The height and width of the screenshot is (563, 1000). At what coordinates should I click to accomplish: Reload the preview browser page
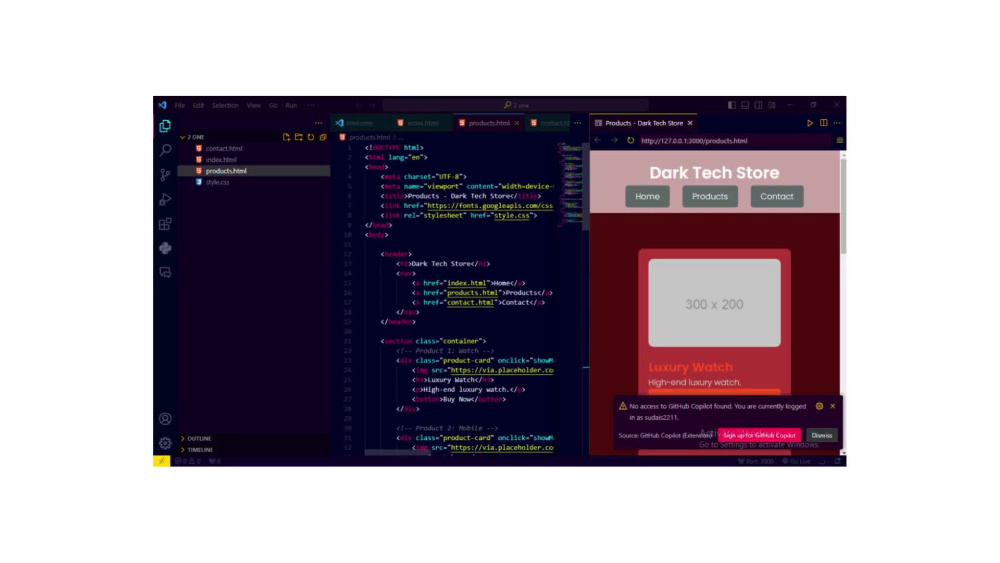[631, 140]
